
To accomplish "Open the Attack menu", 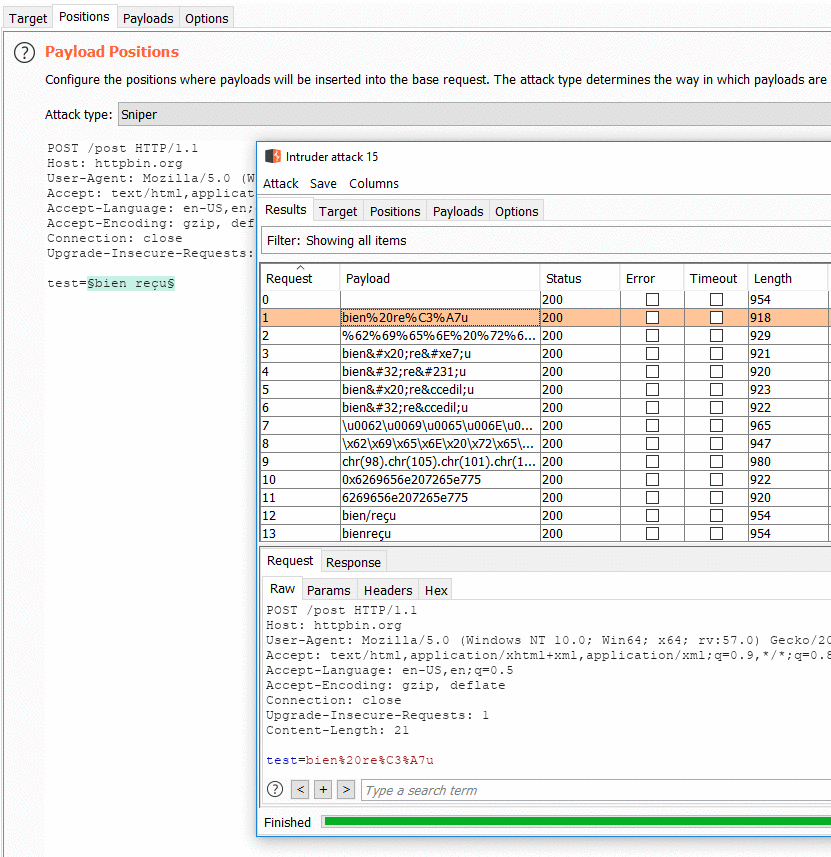I will tap(281, 183).
